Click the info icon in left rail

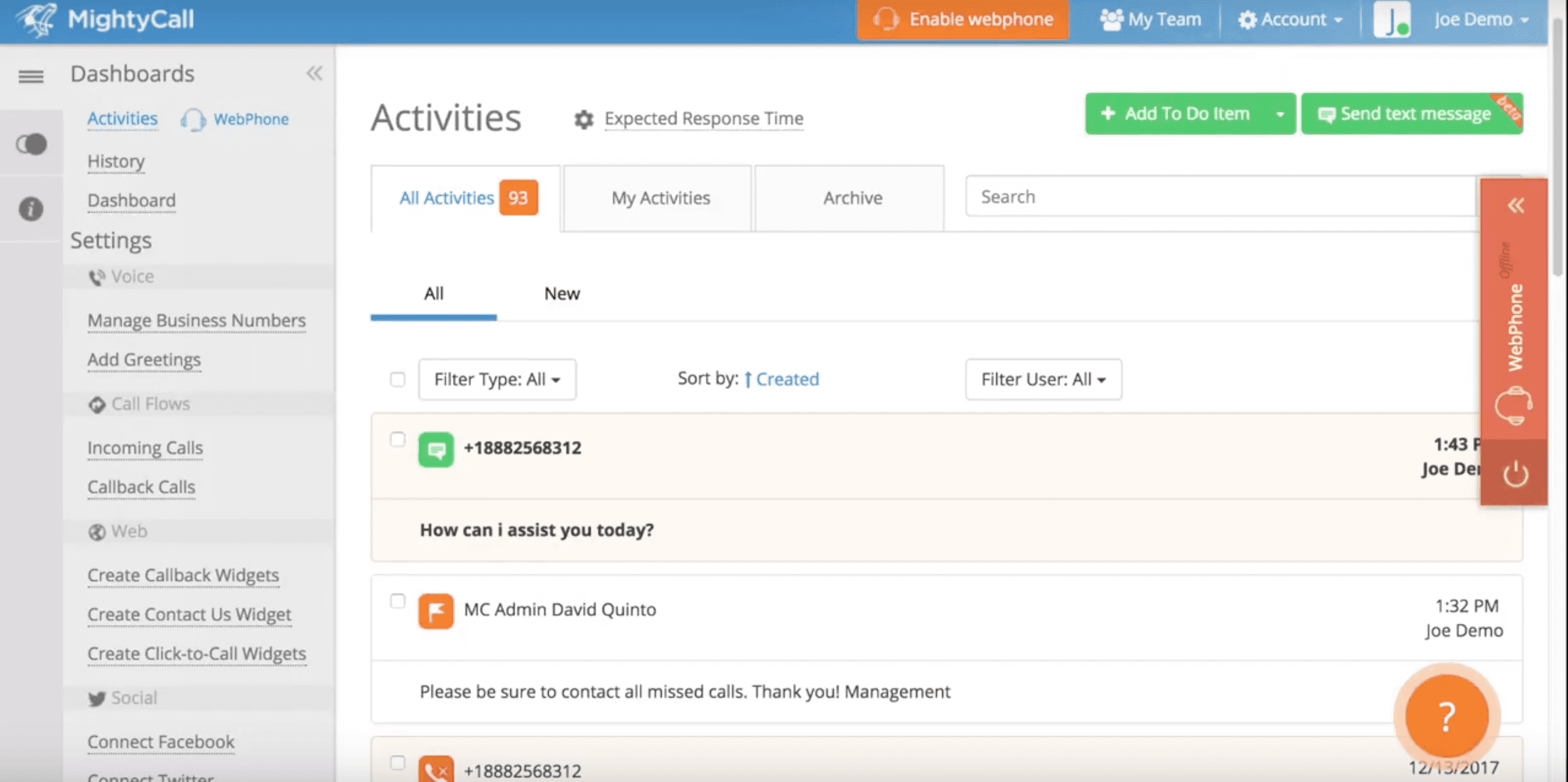coord(31,209)
